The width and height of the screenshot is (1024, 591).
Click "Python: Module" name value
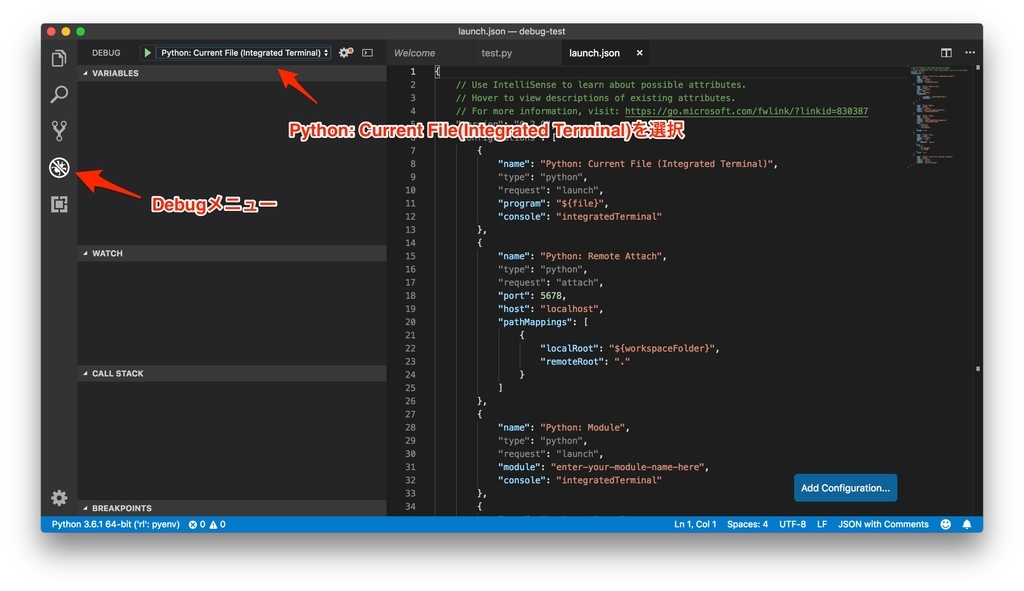click(x=583, y=427)
